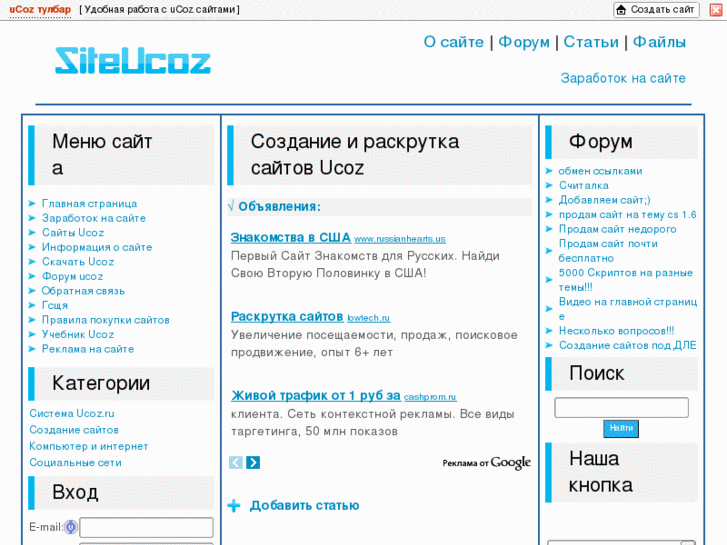
Task: Click the next ads arrow icon
Action: tap(253, 462)
